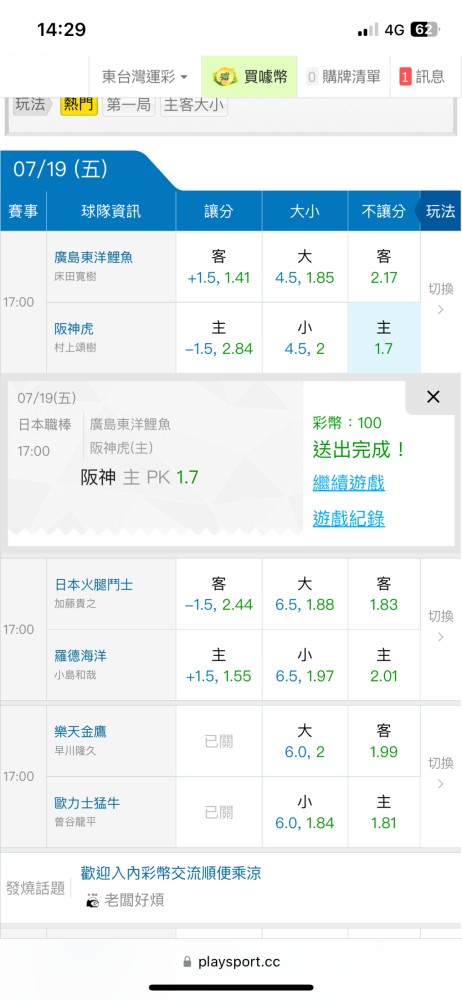The width and height of the screenshot is (462, 1000).
Task: Tap the lock icon beside playsport.cc
Action: pos(187,962)
